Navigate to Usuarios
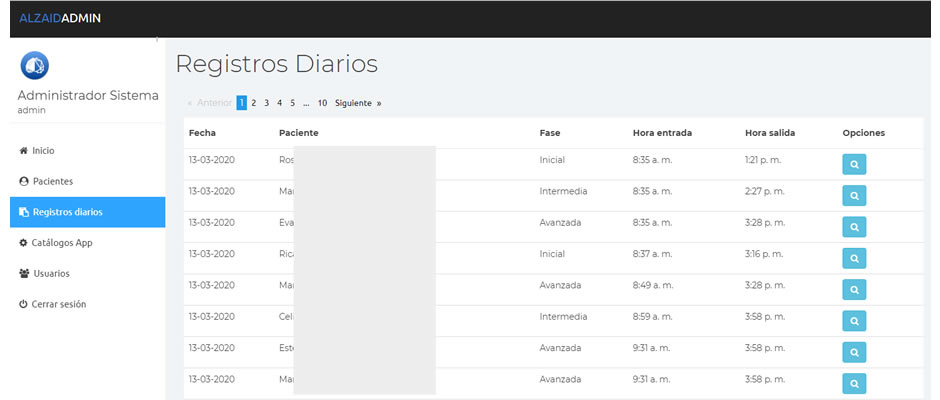The width and height of the screenshot is (940, 400). pos(51,273)
